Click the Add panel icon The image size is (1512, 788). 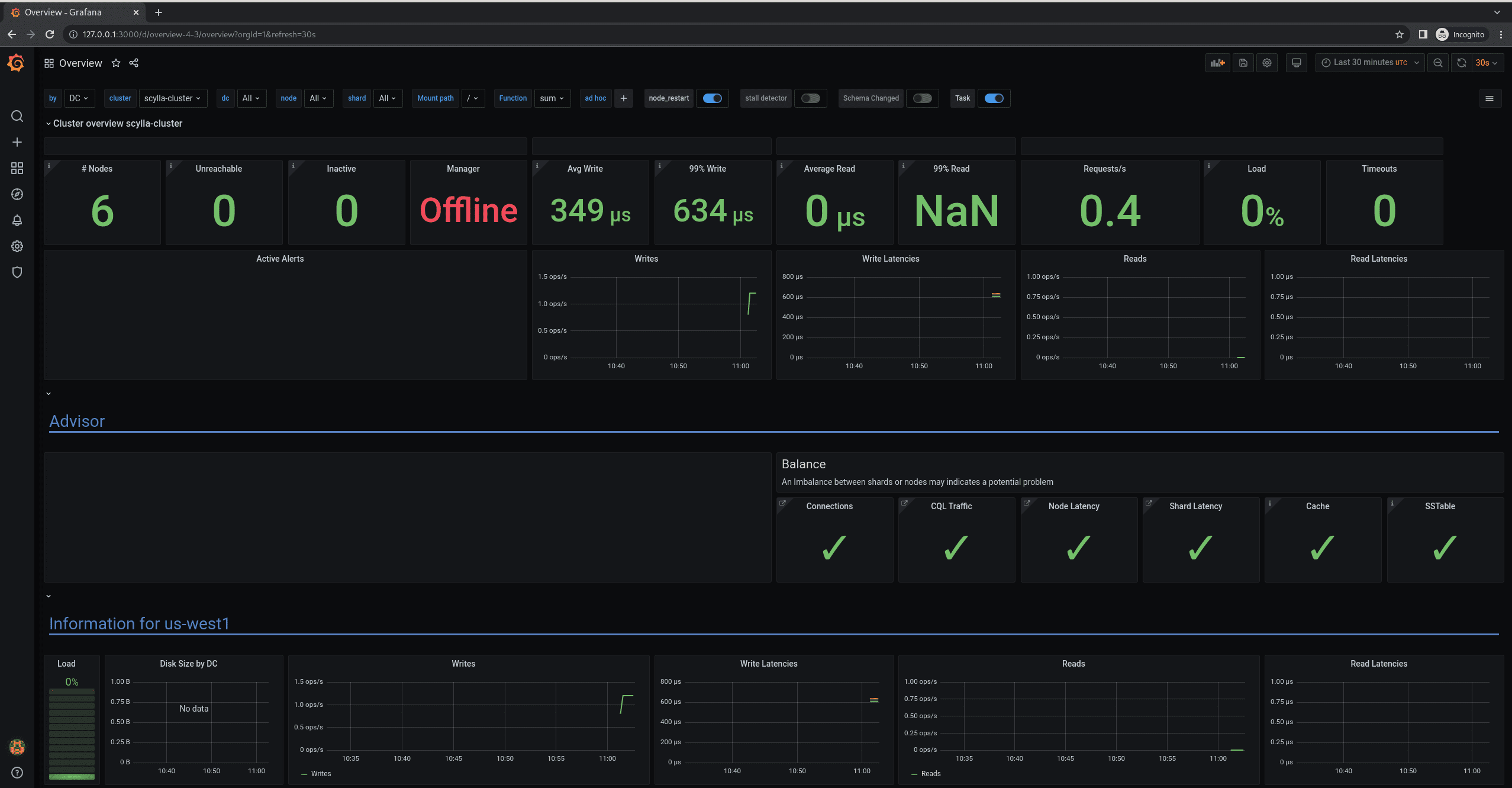tap(1217, 63)
